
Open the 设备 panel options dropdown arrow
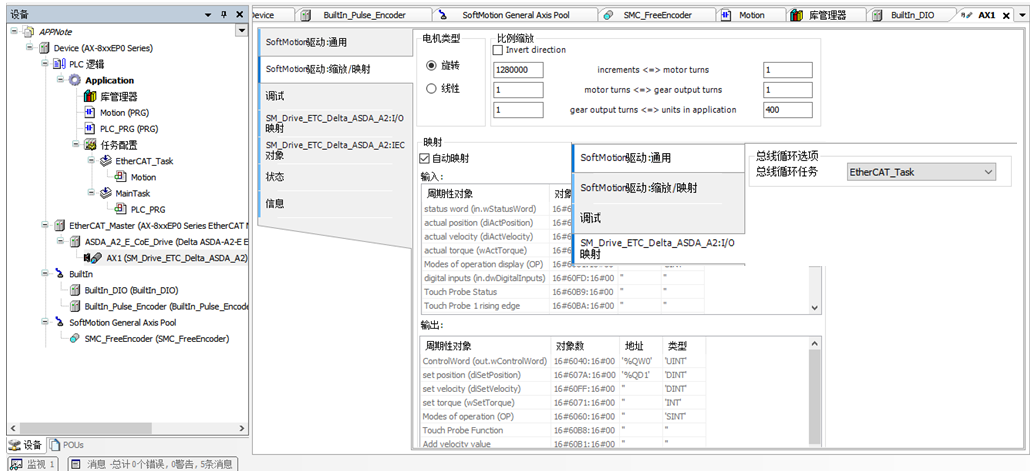point(208,14)
